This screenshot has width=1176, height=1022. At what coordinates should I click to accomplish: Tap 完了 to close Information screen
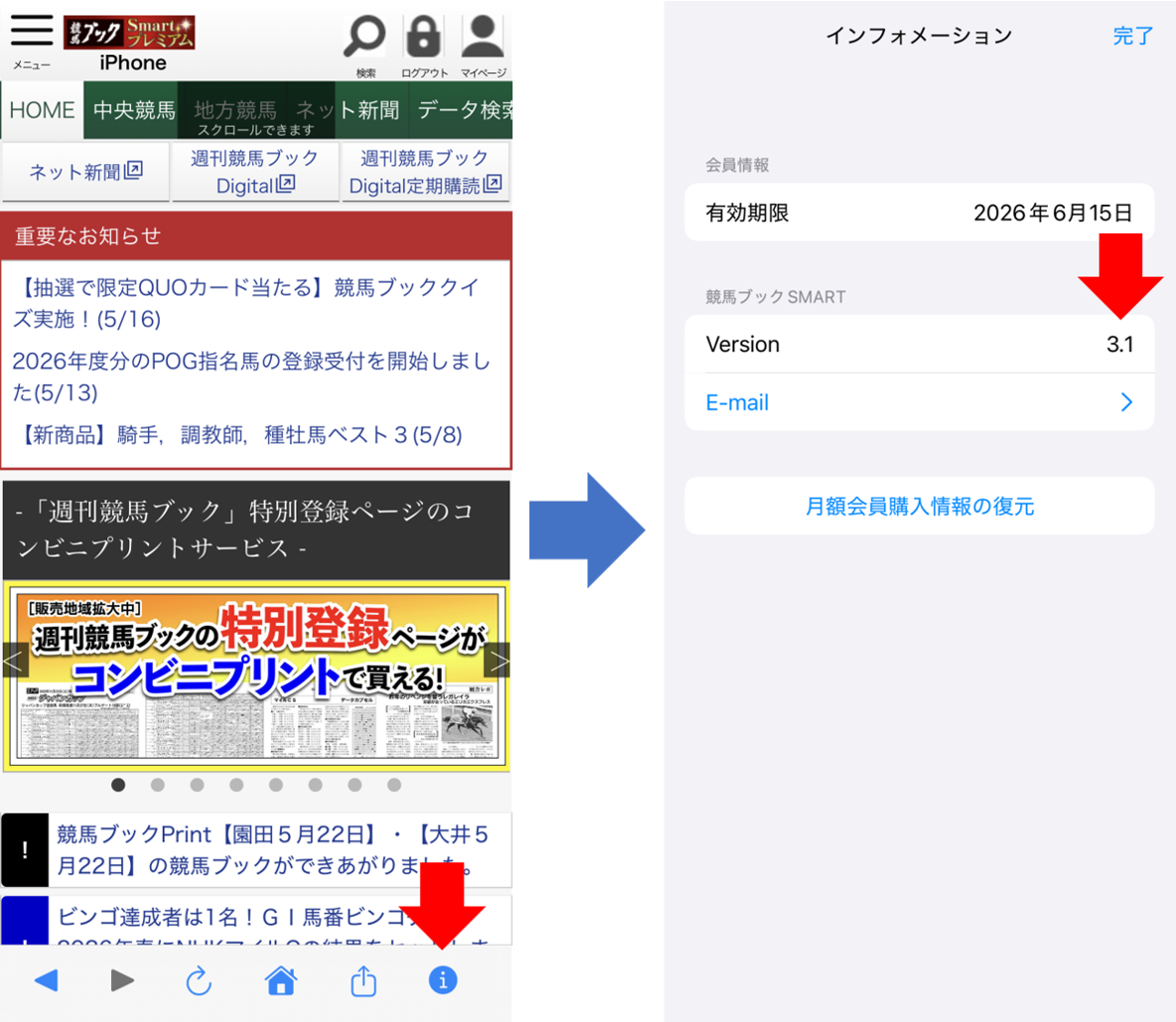[x=1132, y=35]
